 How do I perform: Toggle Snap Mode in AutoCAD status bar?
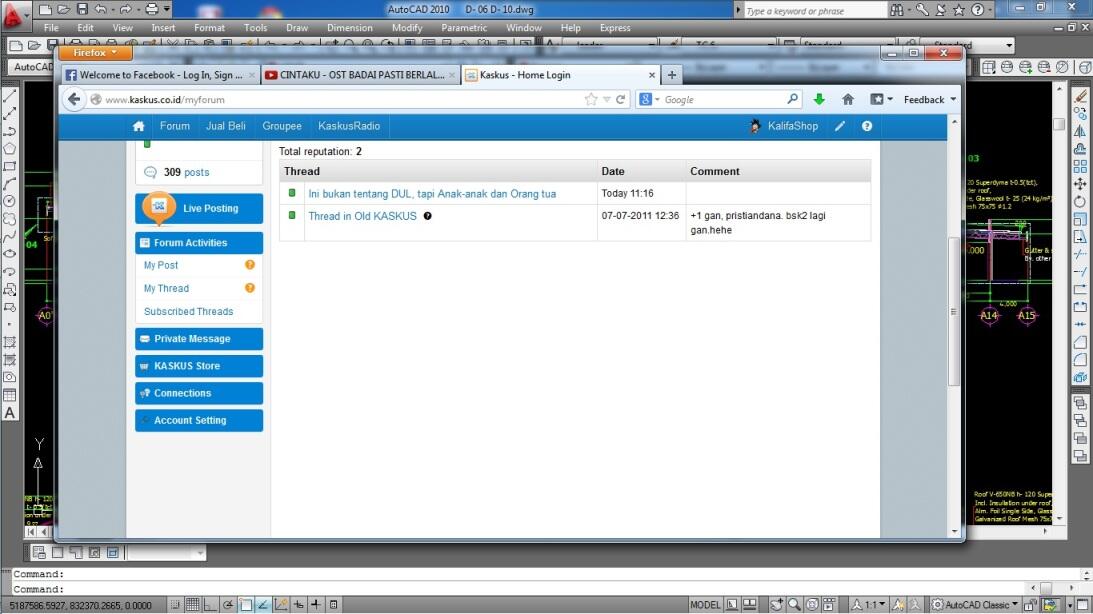click(175, 605)
